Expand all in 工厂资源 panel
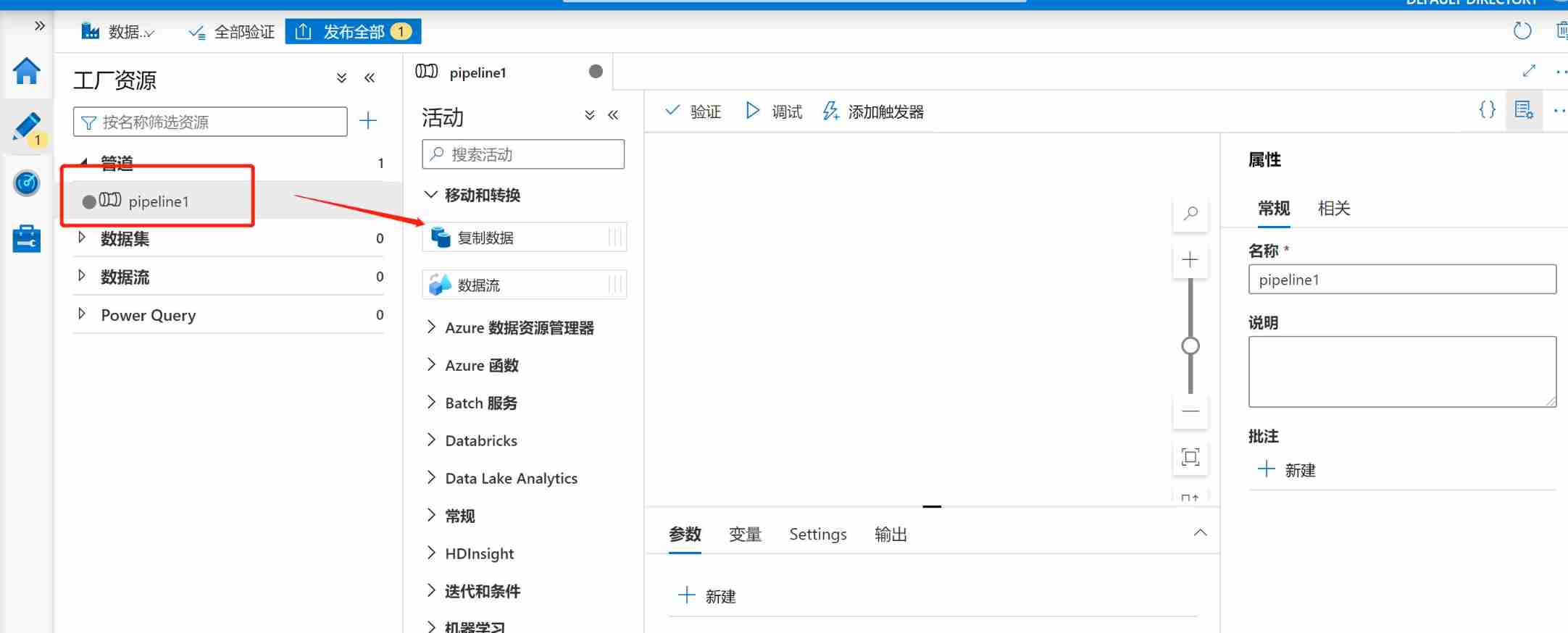Image resolution: width=1568 pixels, height=633 pixels. [x=341, y=78]
